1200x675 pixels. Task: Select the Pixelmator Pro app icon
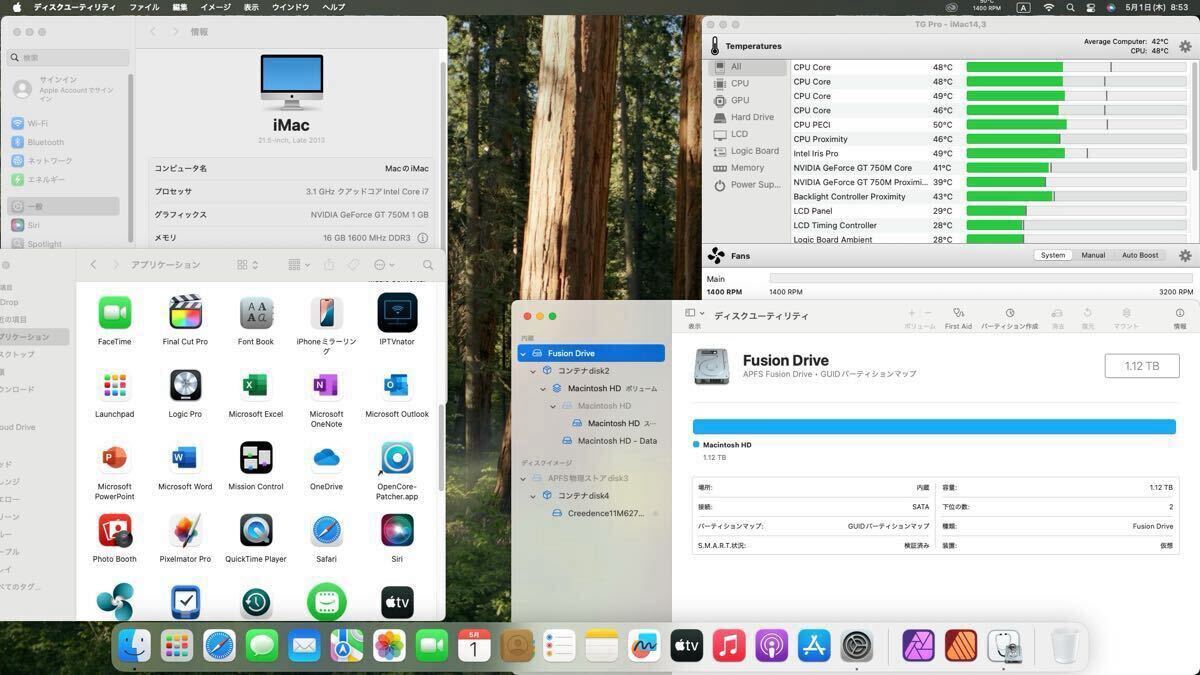tap(185, 531)
